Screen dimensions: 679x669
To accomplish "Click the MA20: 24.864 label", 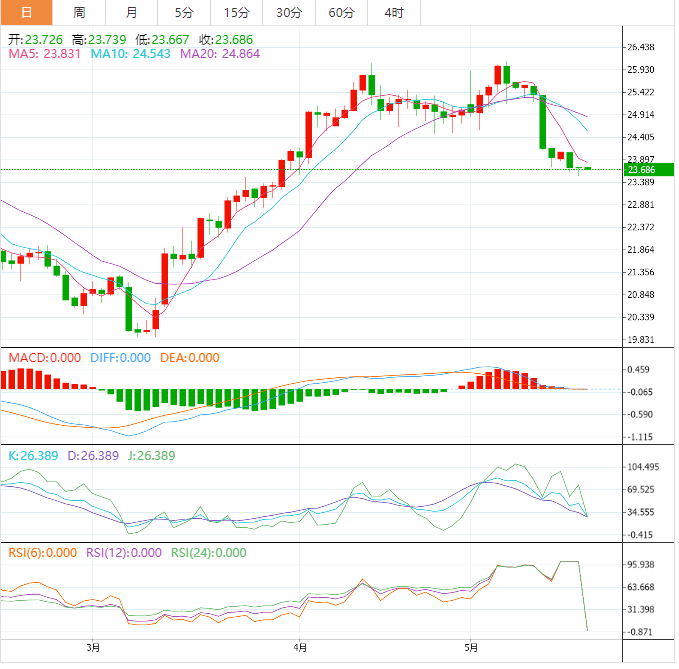I will pyautogui.click(x=220, y=54).
